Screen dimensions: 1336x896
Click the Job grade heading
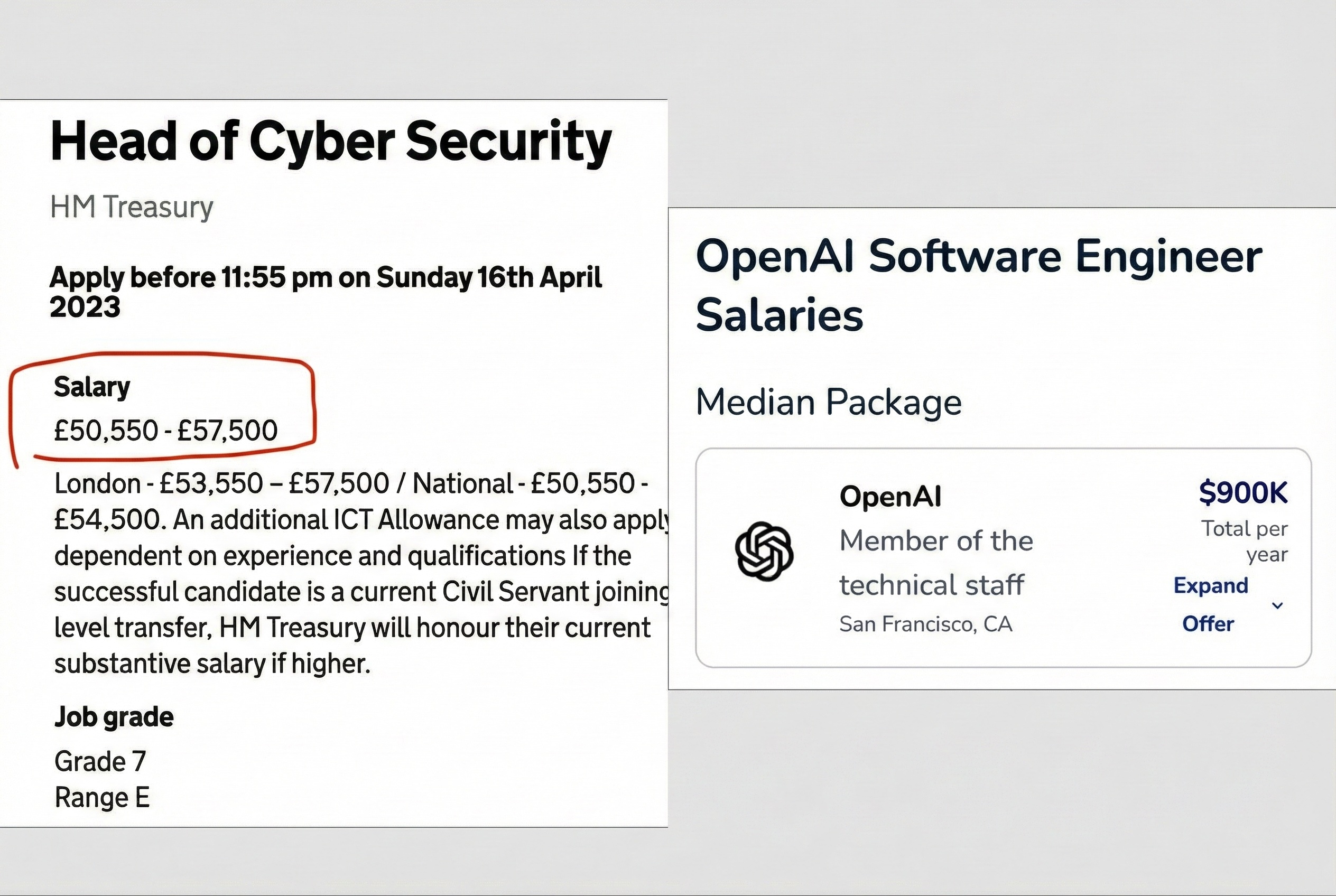pos(114,716)
